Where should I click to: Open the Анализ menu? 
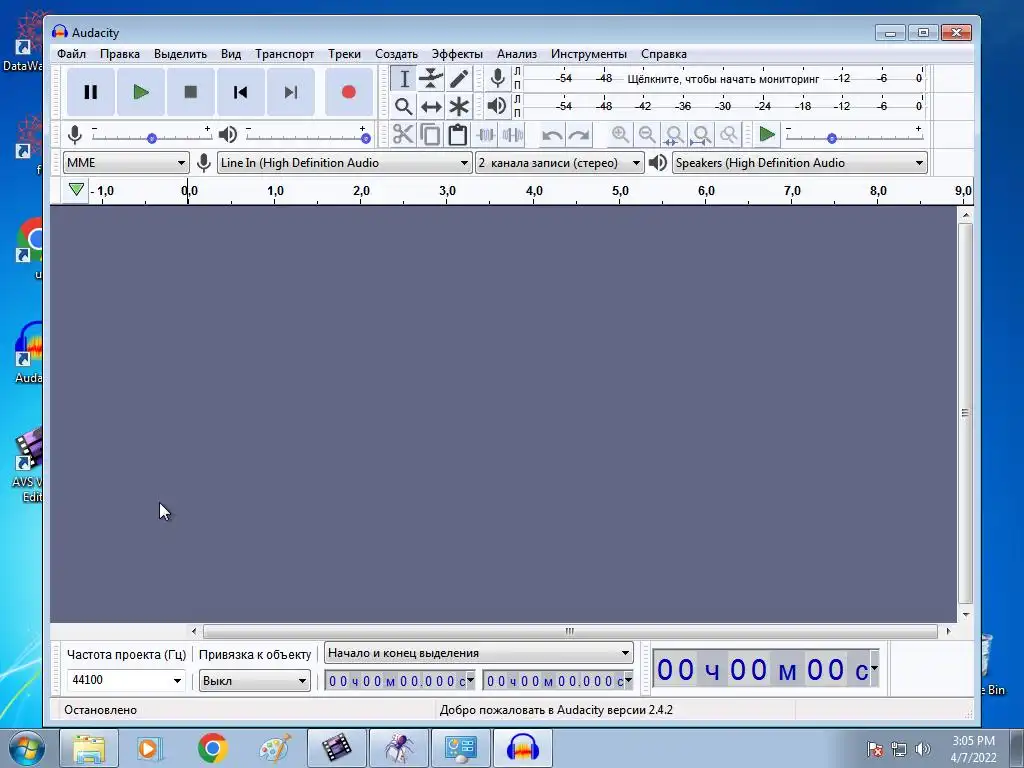(x=517, y=54)
